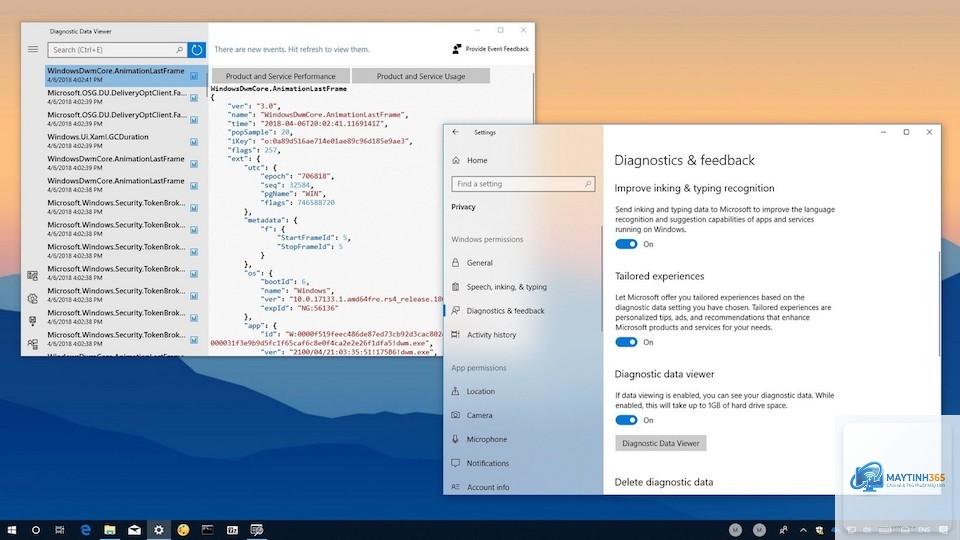Turn off Tailored experiences toggle
Image resolution: width=960 pixels, height=540 pixels.
click(x=626, y=342)
